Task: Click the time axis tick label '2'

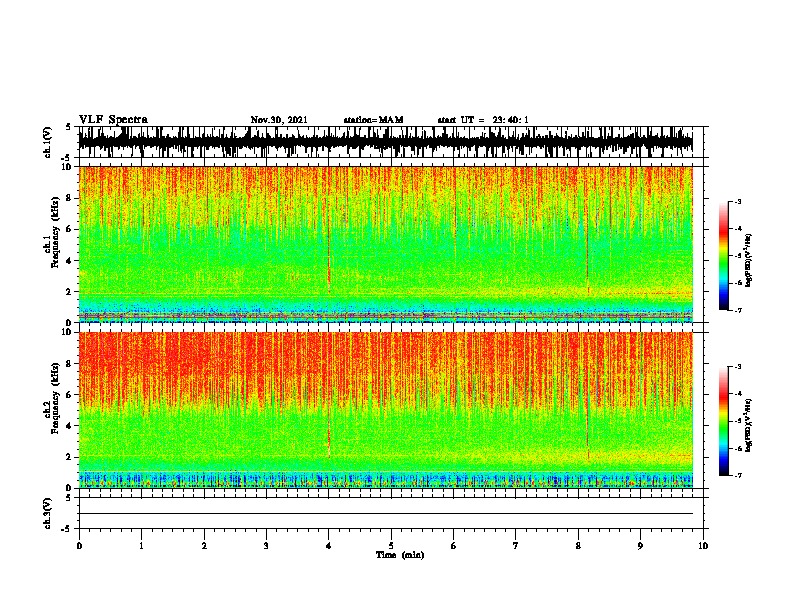Action: click(204, 546)
